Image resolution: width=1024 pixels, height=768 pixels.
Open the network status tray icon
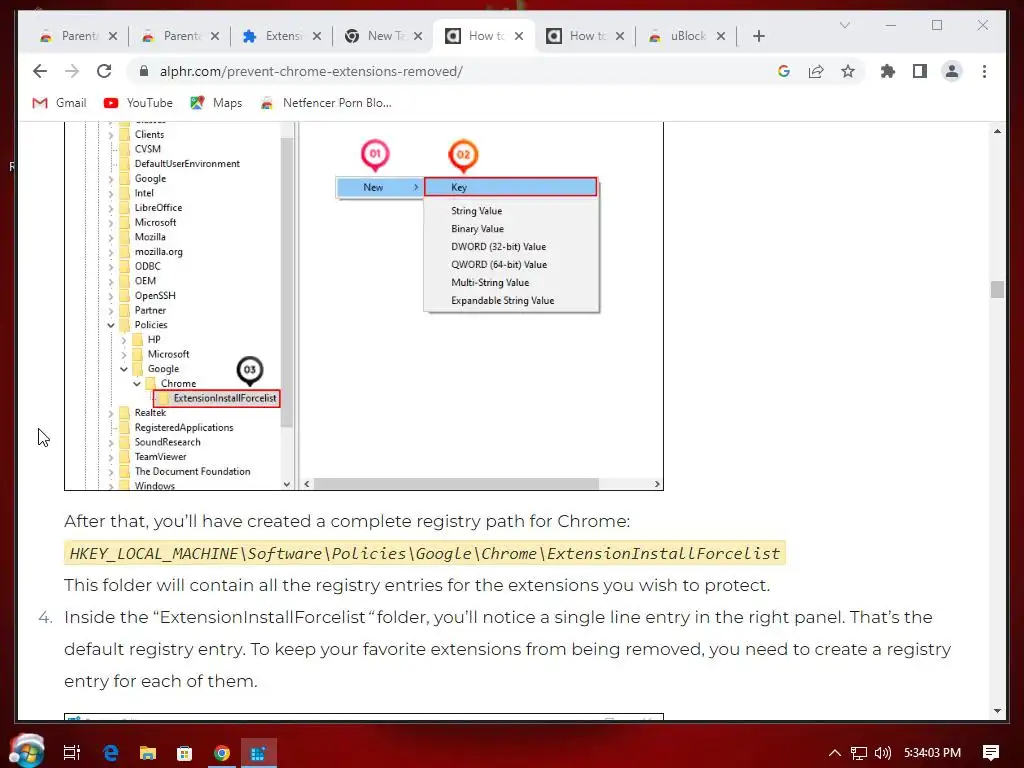pos(859,753)
